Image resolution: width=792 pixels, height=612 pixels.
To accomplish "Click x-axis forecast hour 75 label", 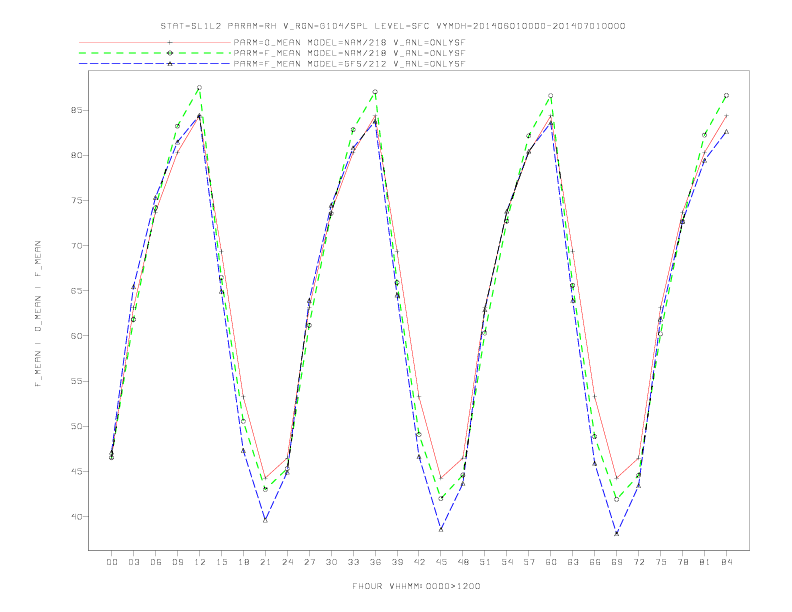I will 661,562.
